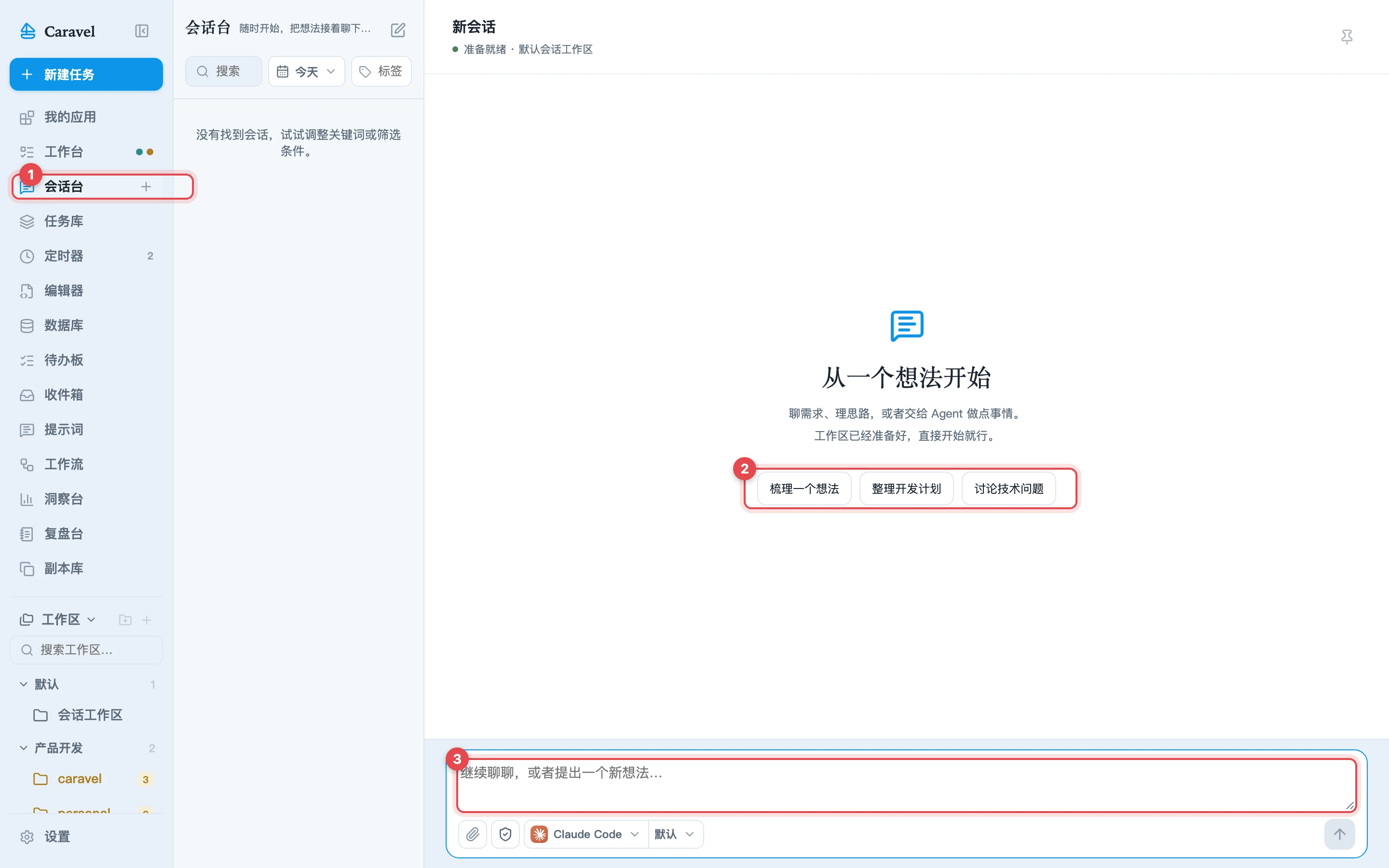Click the plus icon next to 会话台
This screenshot has height=868, width=1389.
(146, 187)
